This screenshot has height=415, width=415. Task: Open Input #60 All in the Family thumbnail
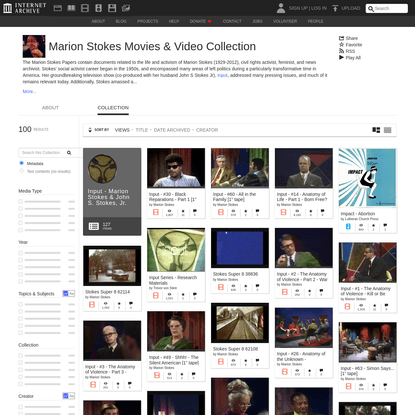240,168
